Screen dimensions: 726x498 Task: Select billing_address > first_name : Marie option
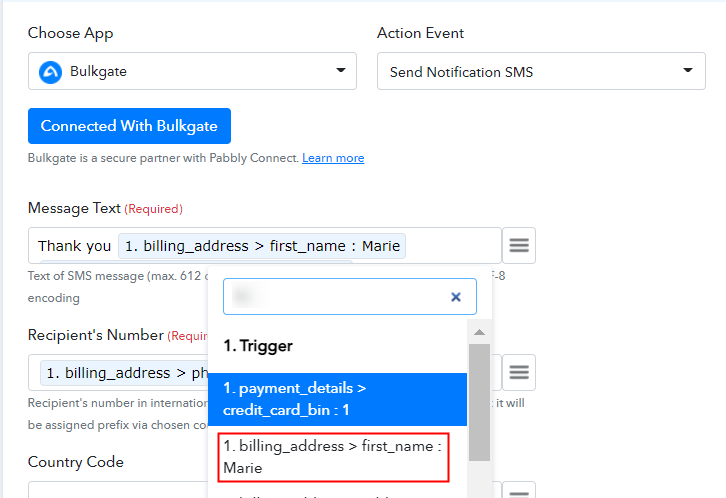(x=333, y=457)
